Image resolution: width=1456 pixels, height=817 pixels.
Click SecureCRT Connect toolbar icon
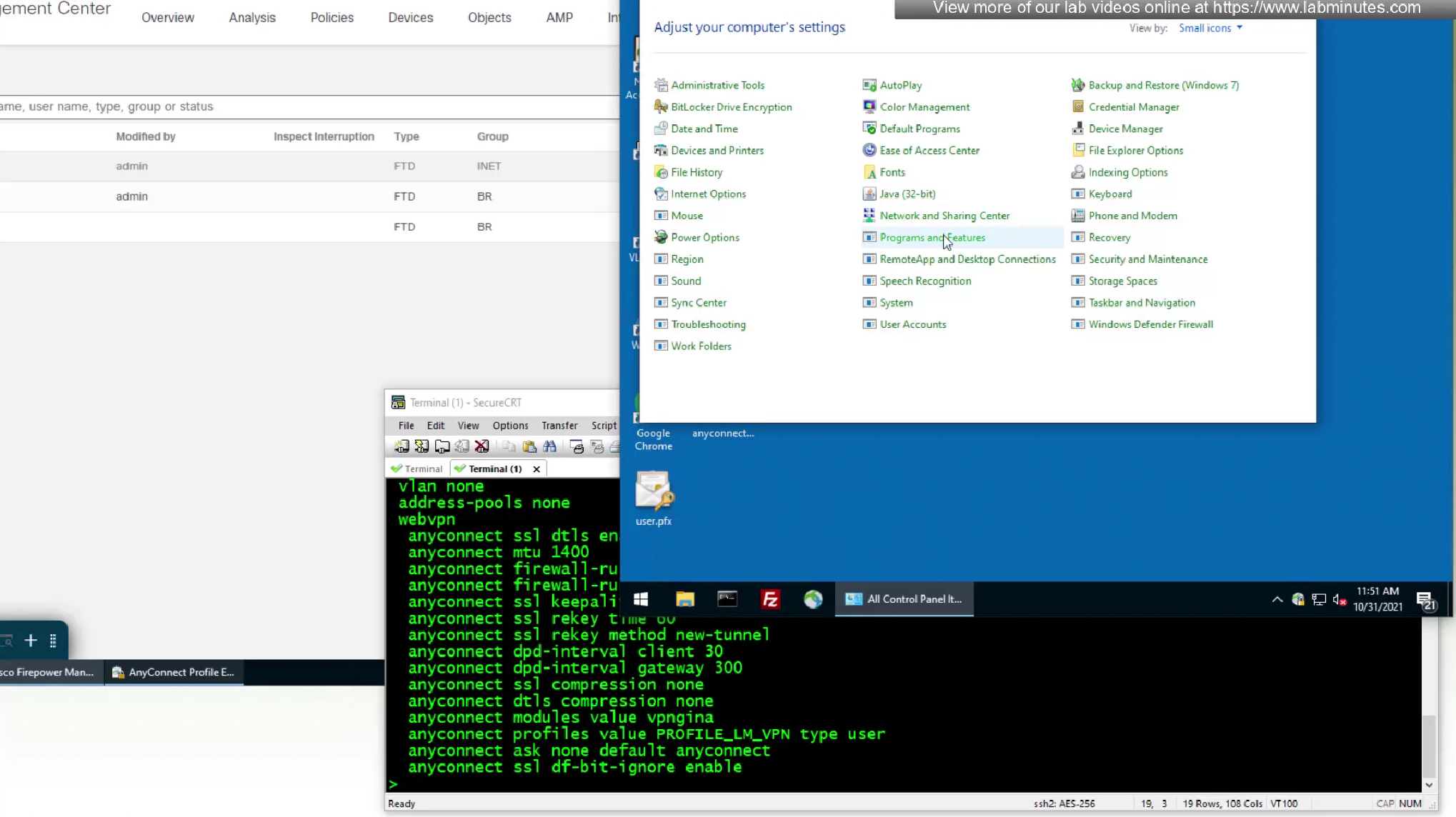402,447
